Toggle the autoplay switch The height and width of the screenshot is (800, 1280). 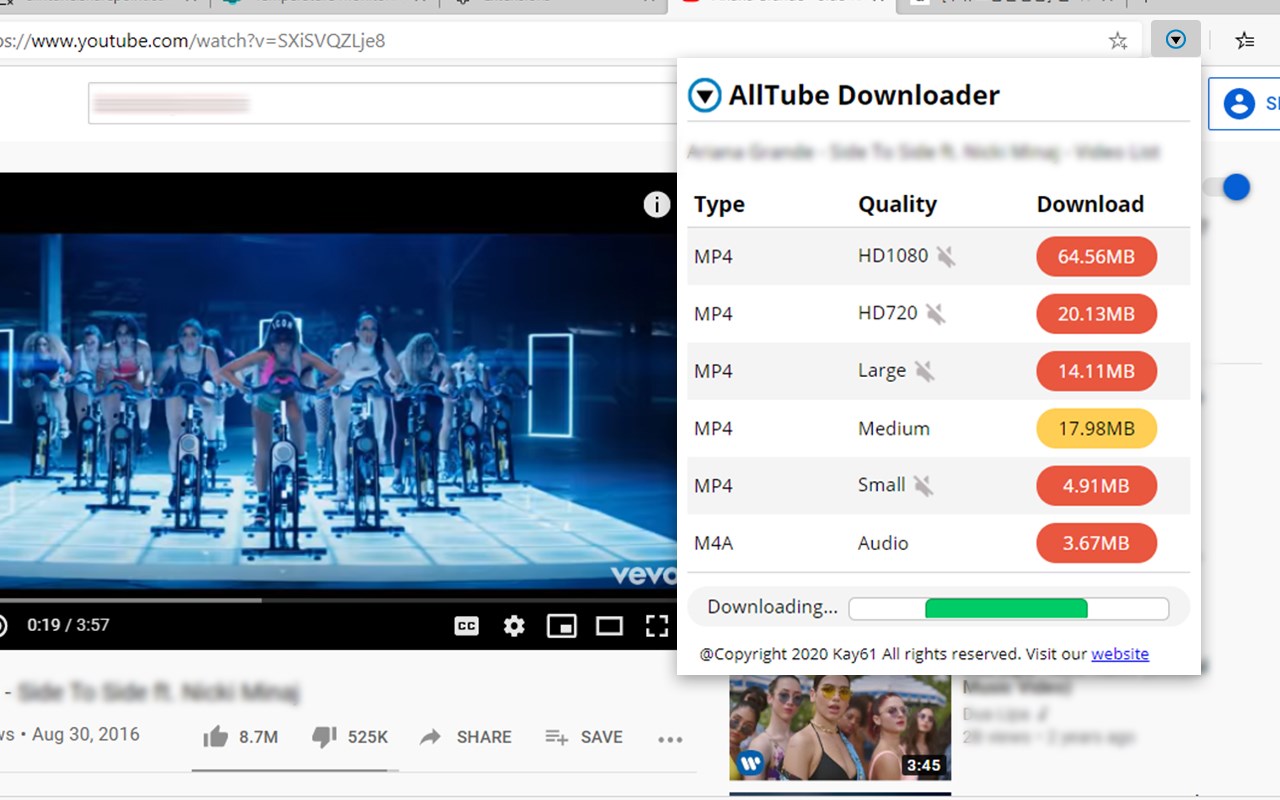click(1228, 187)
